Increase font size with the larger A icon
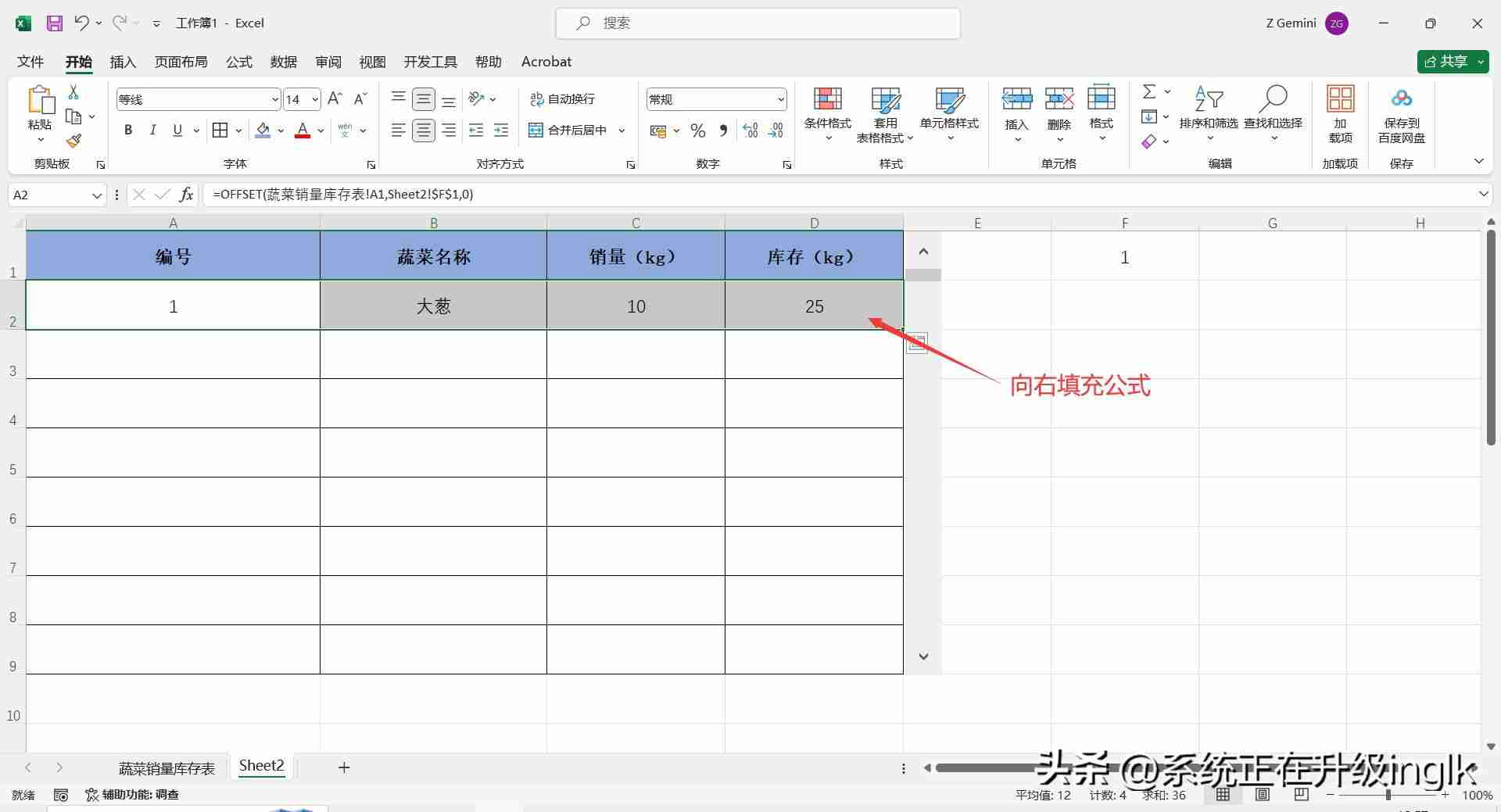The width and height of the screenshot is (1501, 812). point(335,98)
